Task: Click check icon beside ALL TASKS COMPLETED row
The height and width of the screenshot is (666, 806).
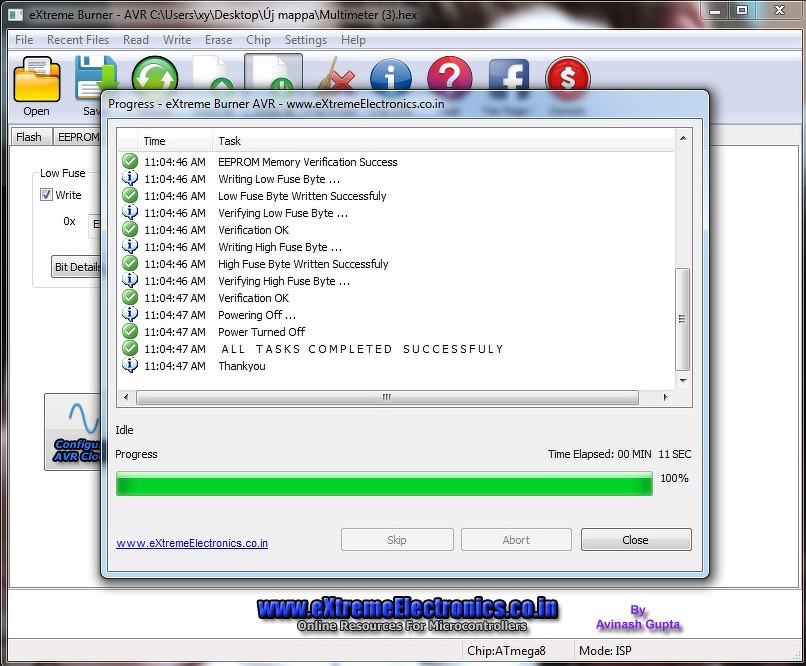Action: click(x=130, y=348)
